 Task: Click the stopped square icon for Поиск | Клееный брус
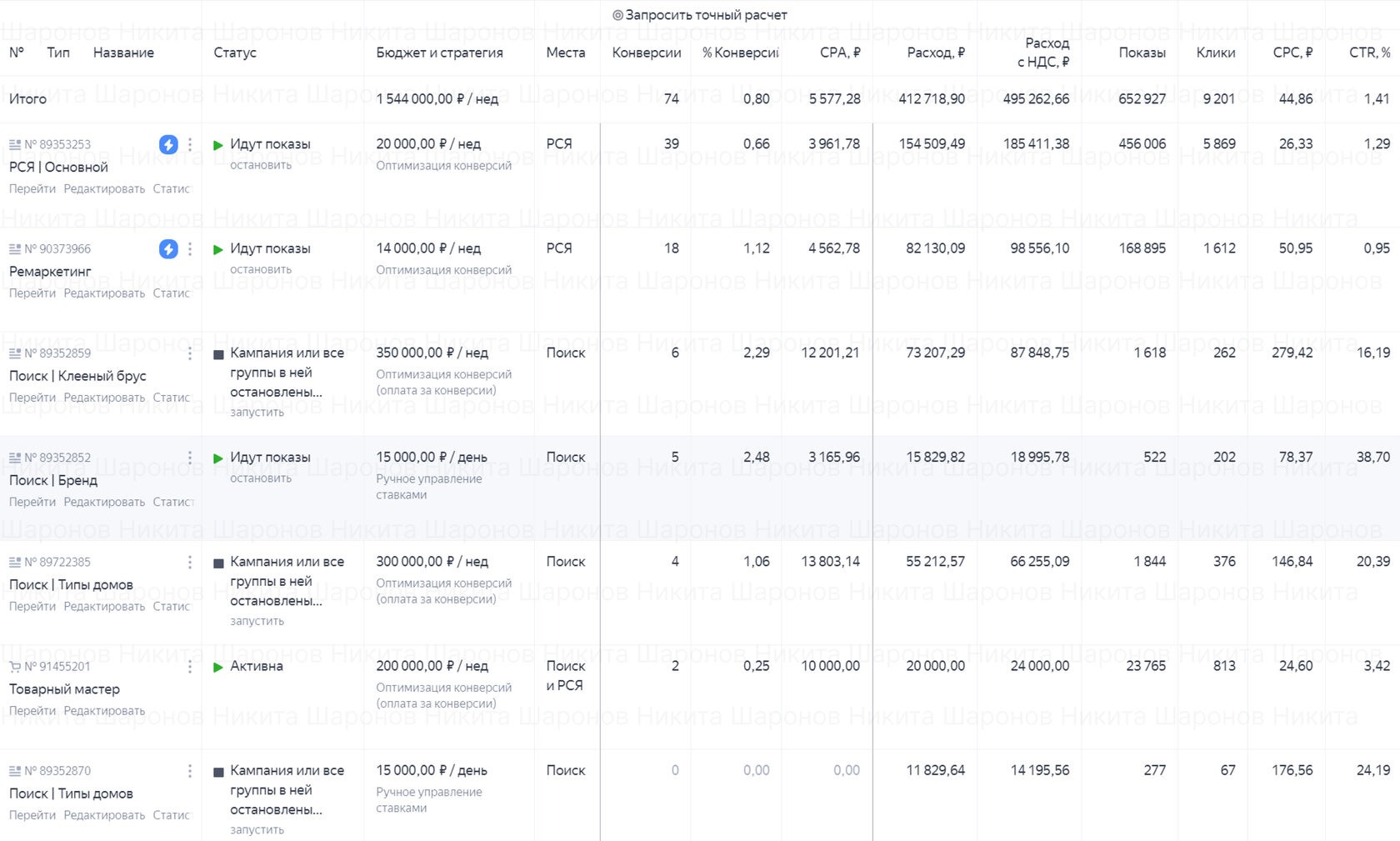coord(218,354)
